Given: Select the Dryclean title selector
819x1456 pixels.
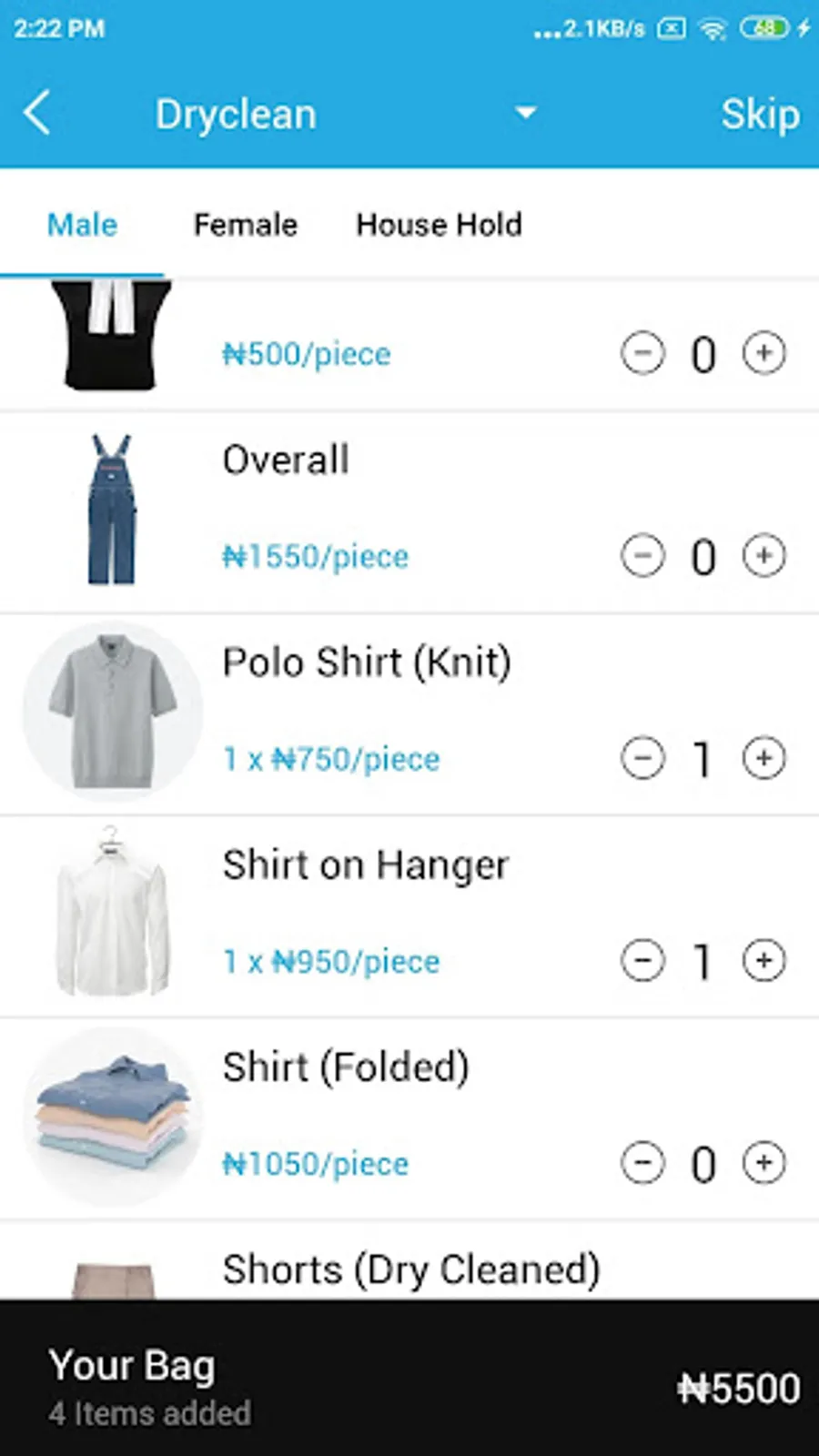Looking at the screenshot, I should click(236, 115).
